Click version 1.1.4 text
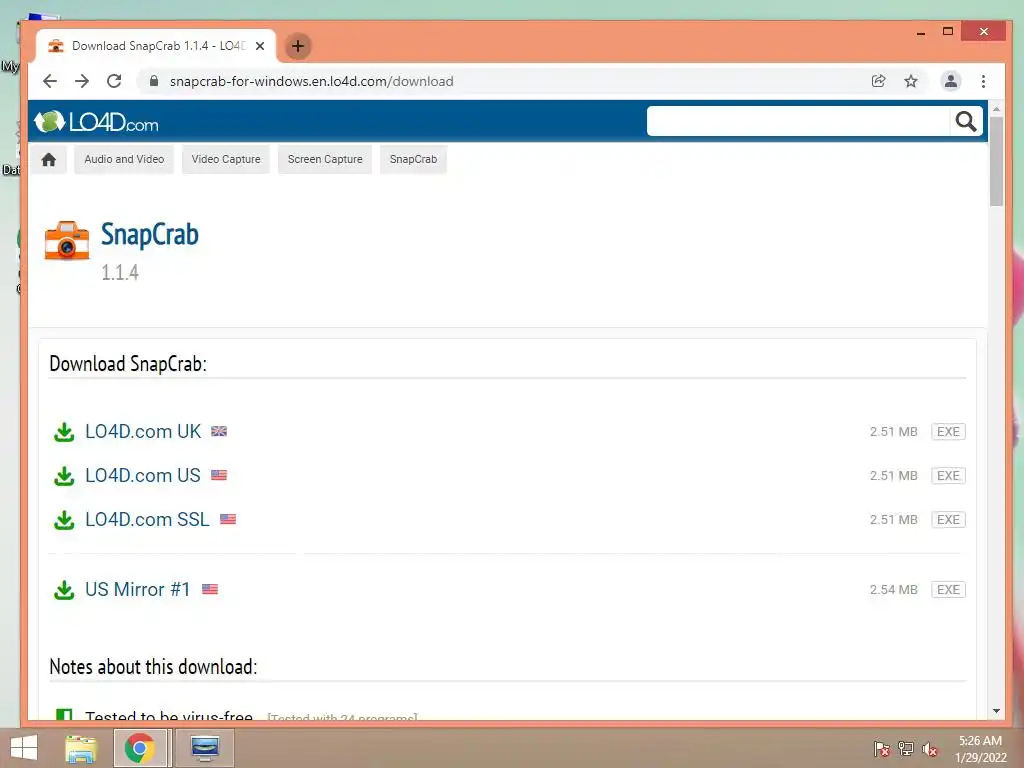 click(120, 272)
